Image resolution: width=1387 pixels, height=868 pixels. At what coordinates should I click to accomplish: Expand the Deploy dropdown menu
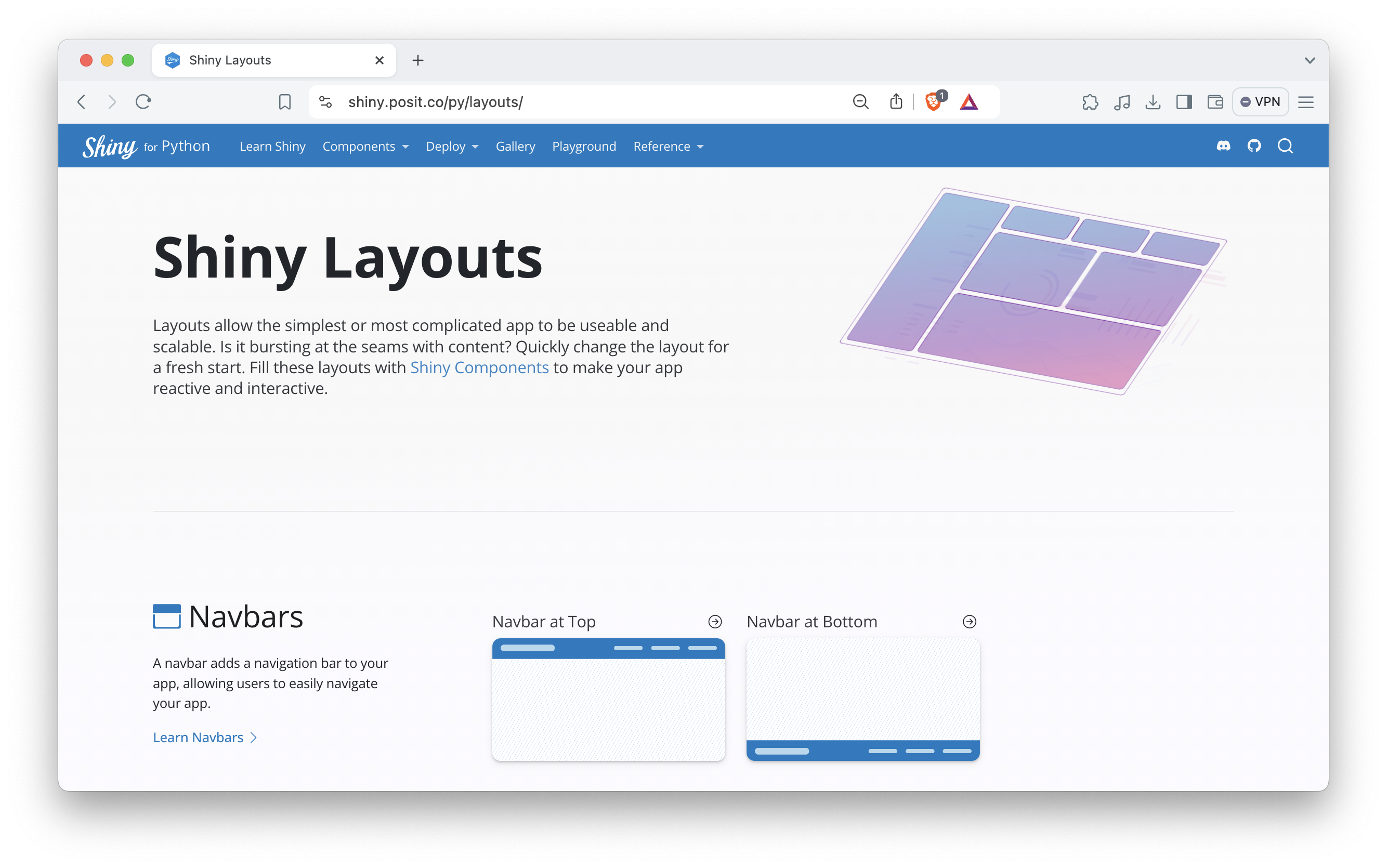[452, 147]
